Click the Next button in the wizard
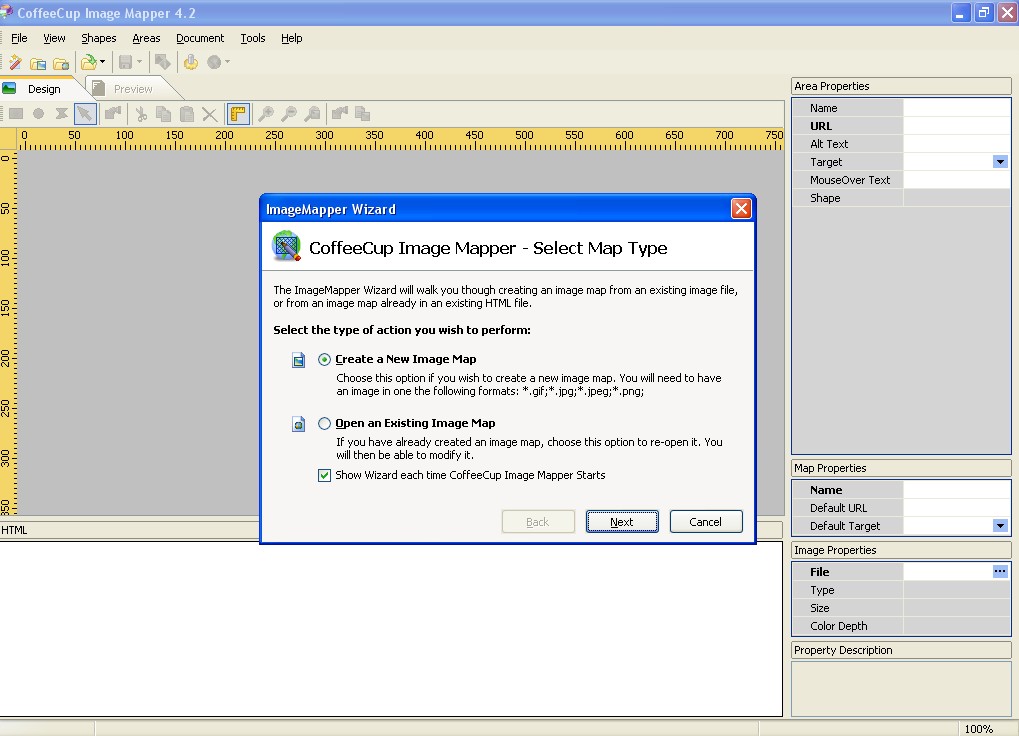 point(622,522)
